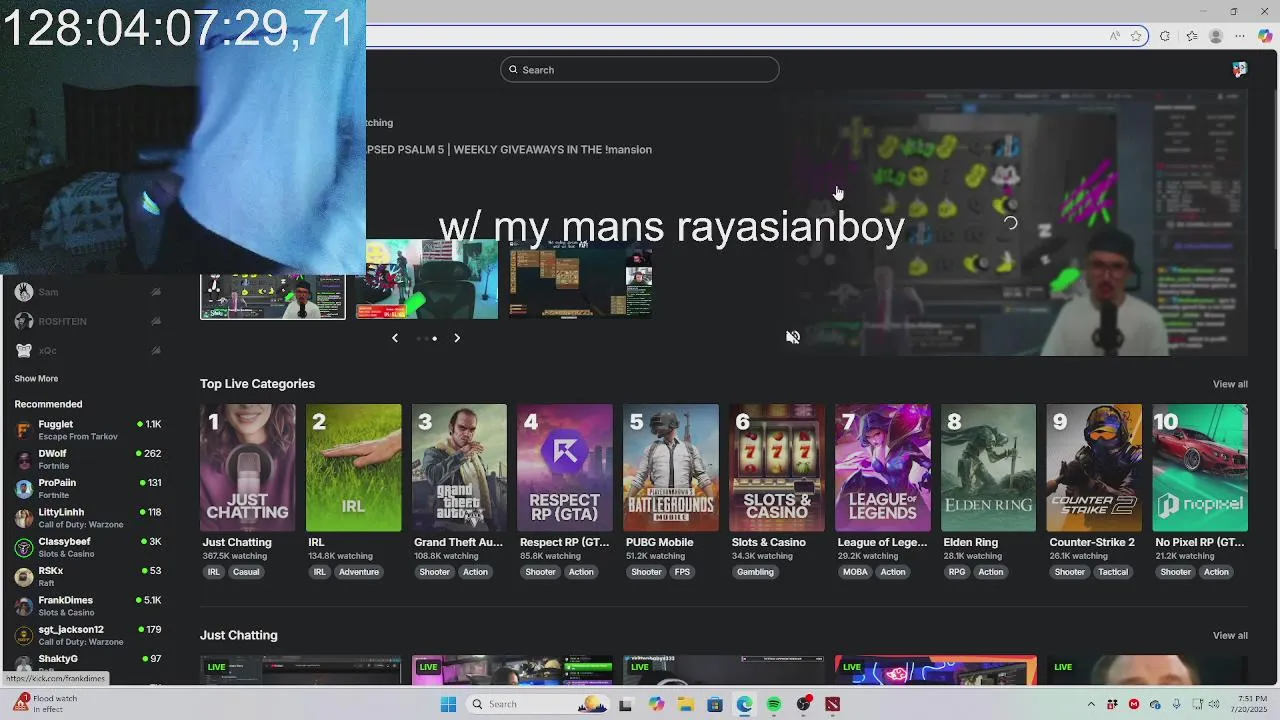Select the Adventure tag under IRL
Viewport: 1280px width, 720px height.
359,572
